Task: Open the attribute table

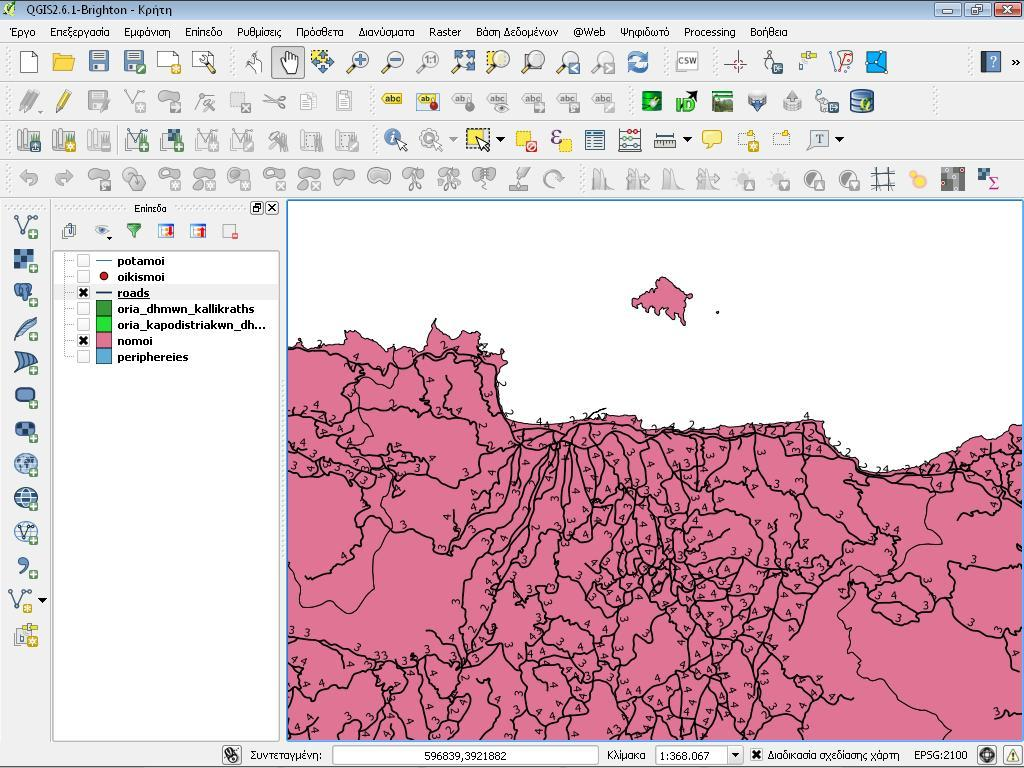Action: pyautogui.click(x=595, y=140)
